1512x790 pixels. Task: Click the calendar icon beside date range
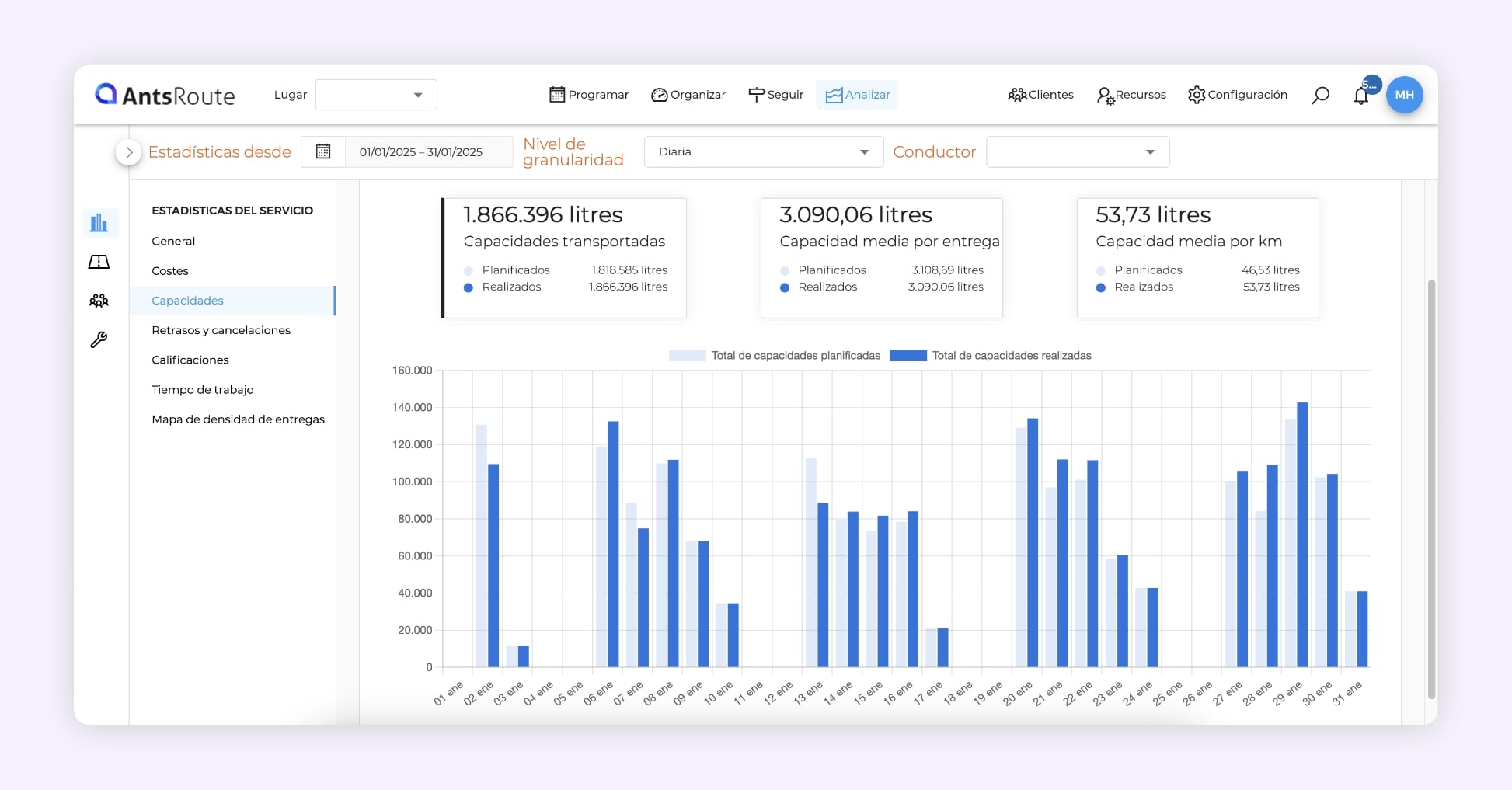pyautogui.click(x=323, y=151)
